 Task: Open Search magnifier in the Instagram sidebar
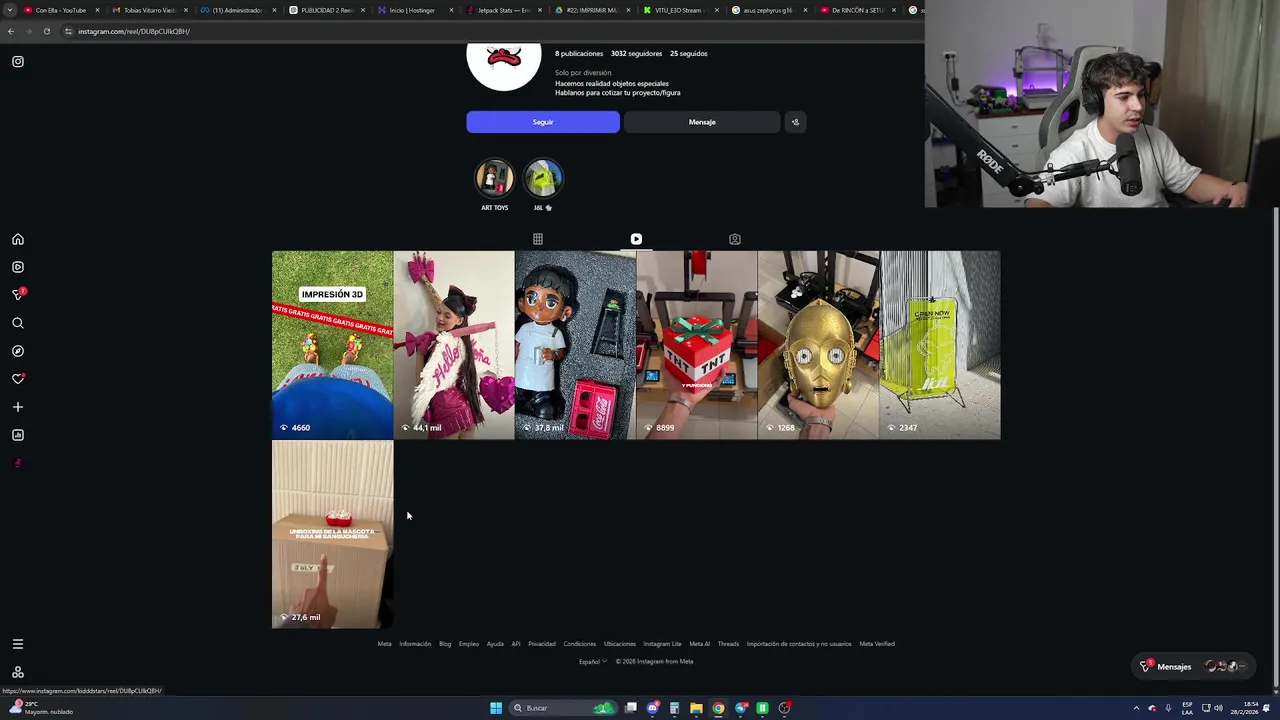pyautogui.click(x=18, y=323)
